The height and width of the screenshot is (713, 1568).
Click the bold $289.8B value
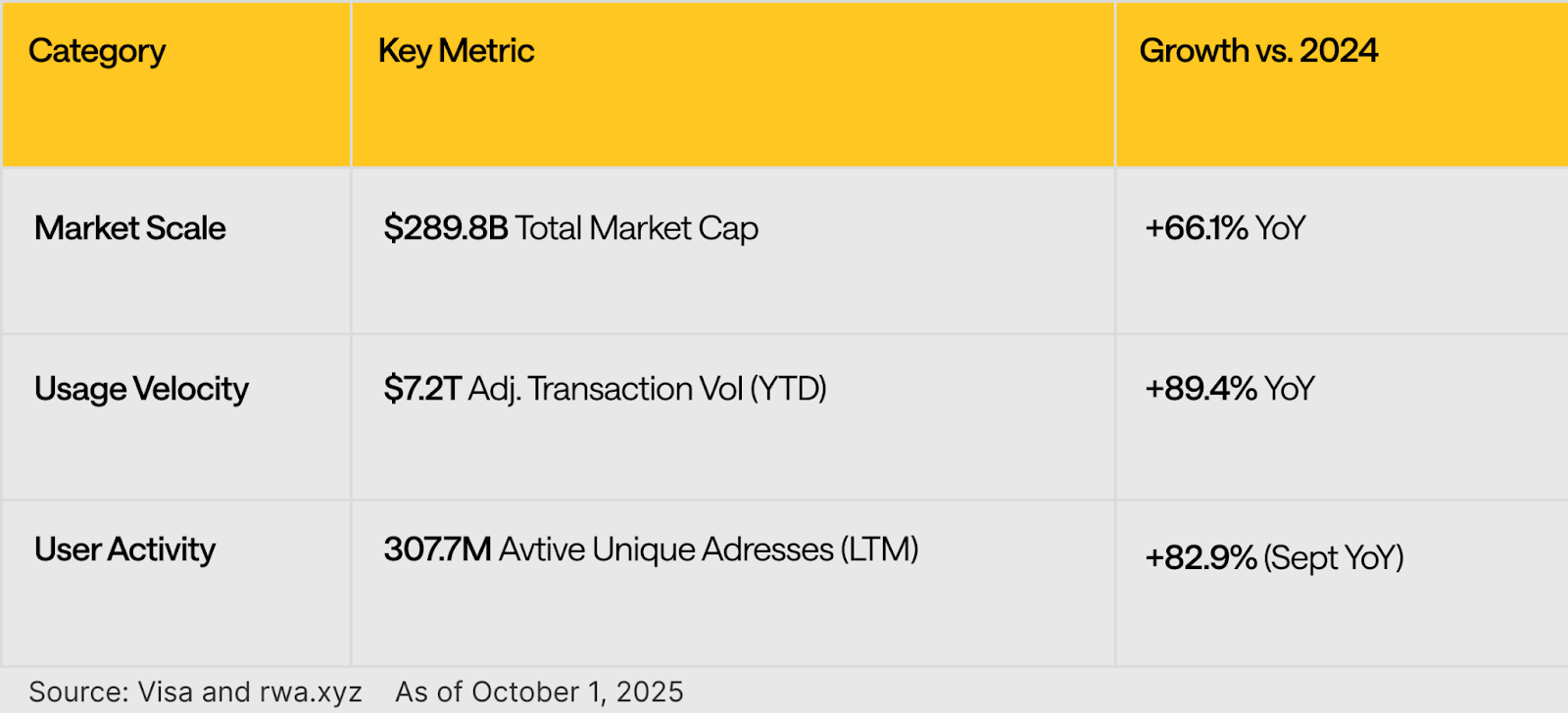pos(446,228)
